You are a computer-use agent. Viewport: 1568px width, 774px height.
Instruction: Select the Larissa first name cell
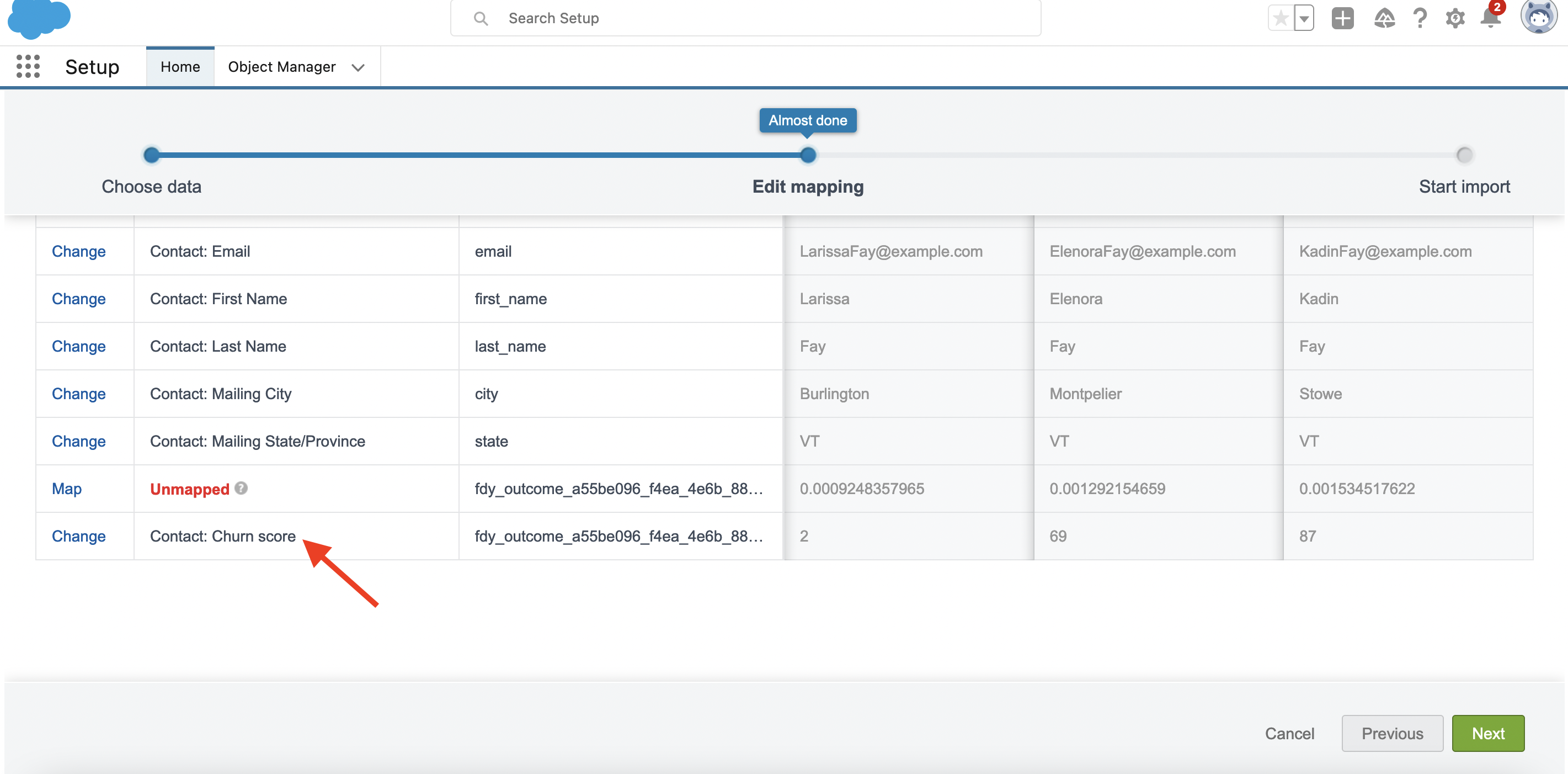908,299
